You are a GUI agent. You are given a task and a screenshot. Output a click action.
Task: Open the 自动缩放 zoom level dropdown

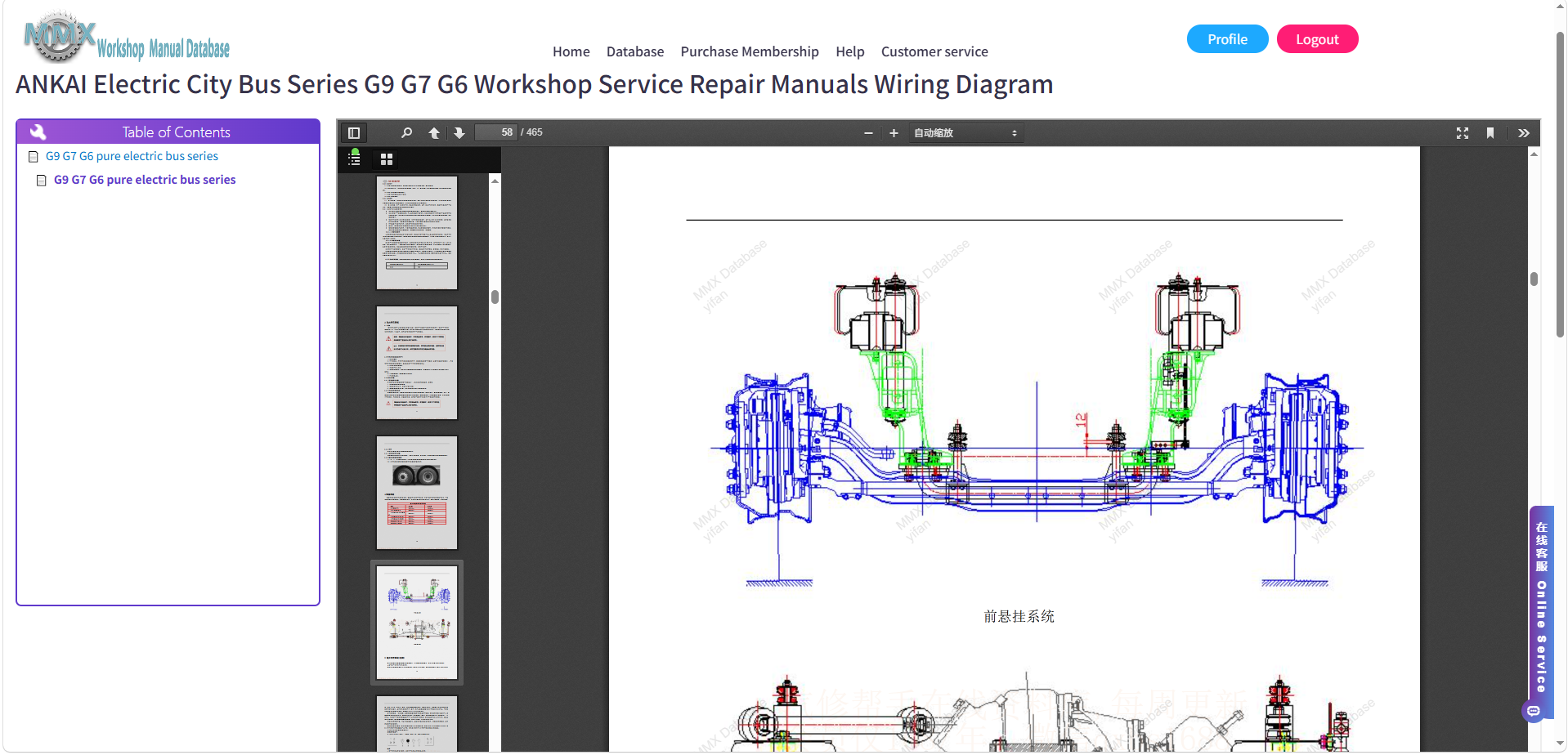click(965, 133)
